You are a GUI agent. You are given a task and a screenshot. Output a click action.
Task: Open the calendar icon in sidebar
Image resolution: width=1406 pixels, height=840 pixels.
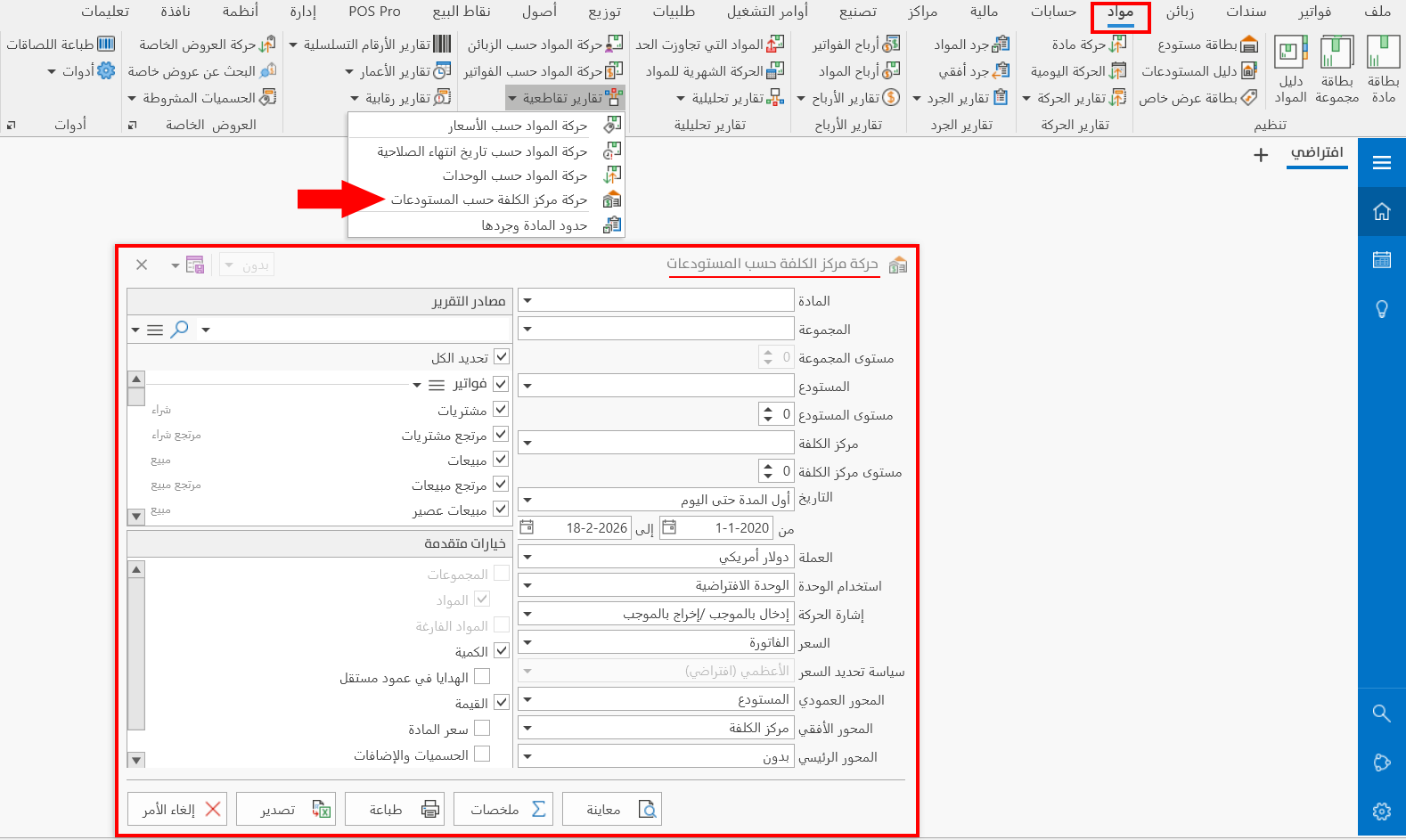(1382, 260)
